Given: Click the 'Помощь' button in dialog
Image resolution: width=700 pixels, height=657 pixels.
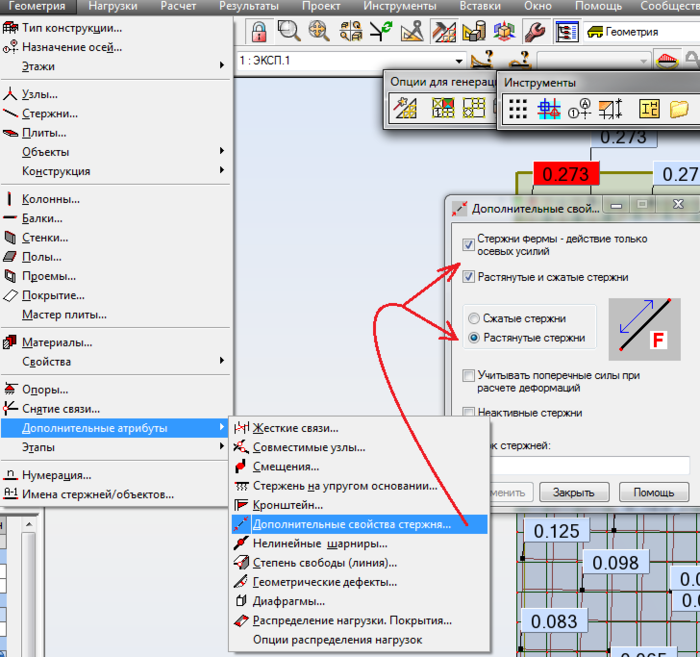Looking at the screenshot, I should [654, 492].
